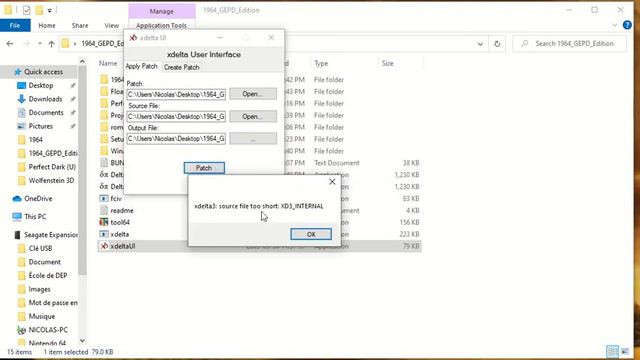Sort files by Type column header
Viewport: 640px width, 360px height.
tap(321, 63)
